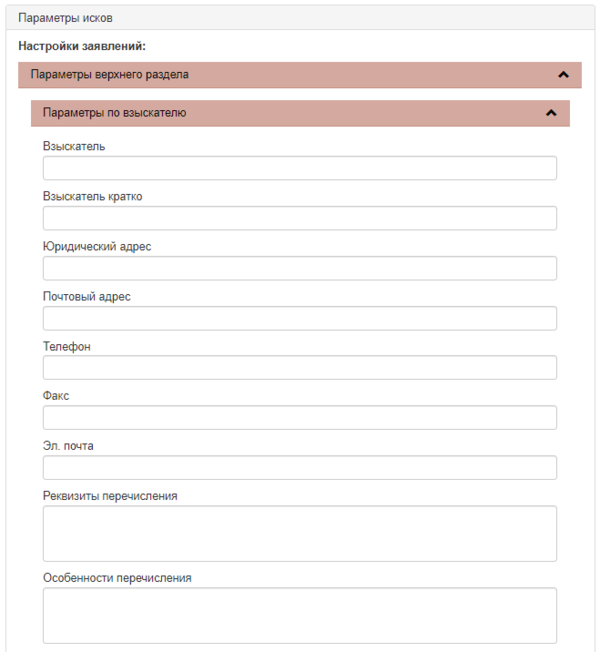Focus the Телефон input box

tap(299, 368)
